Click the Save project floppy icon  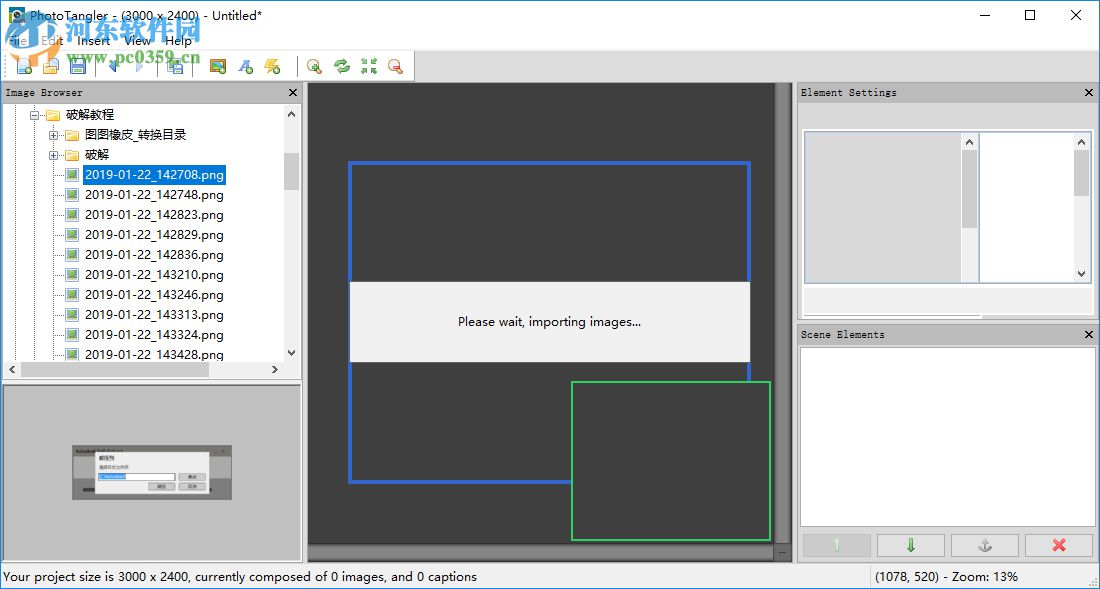(77, 66)
